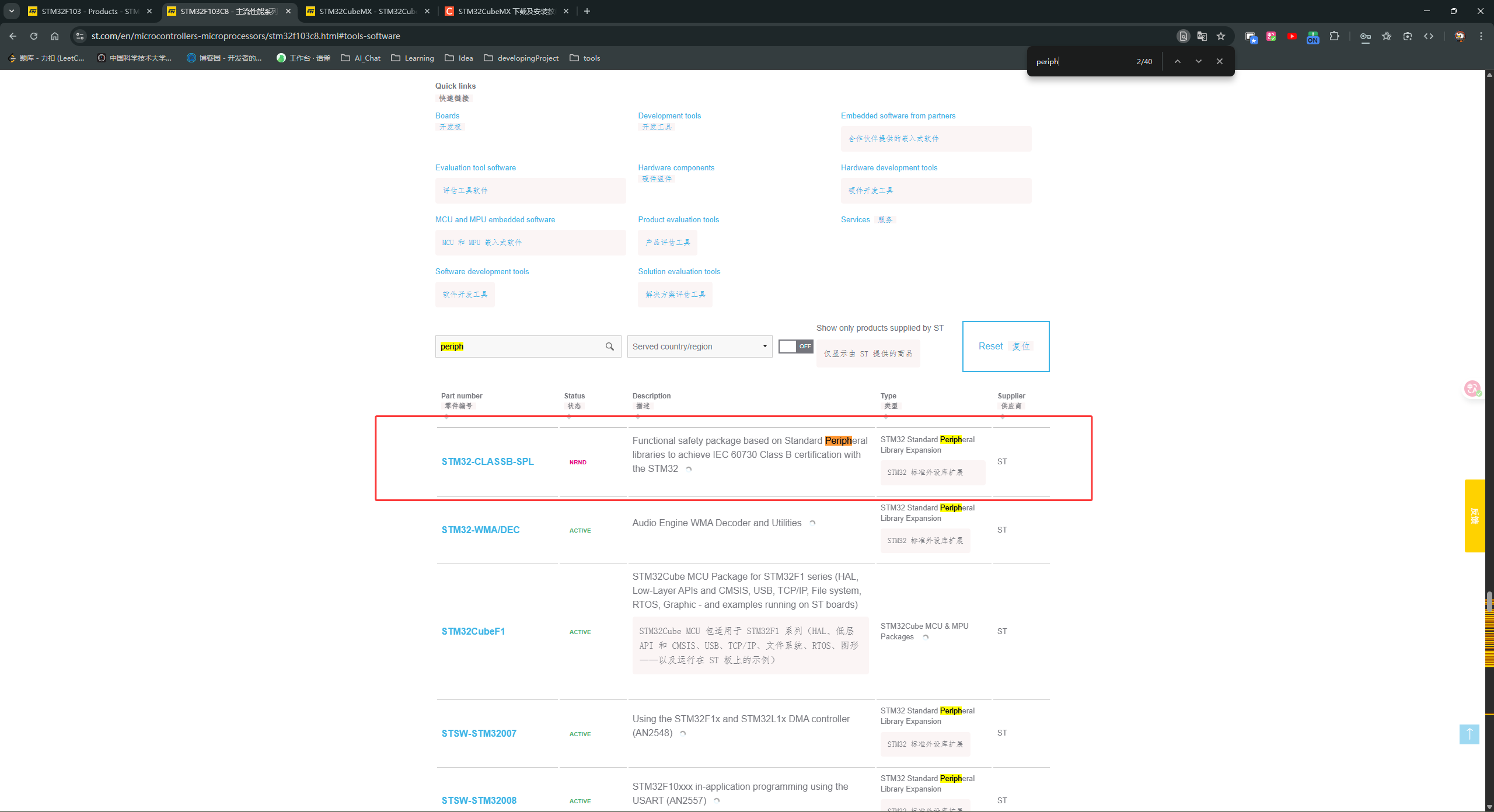Click the Reset filters button
The height and width of the screenshot is (812, 1494).
[1006, 346]
